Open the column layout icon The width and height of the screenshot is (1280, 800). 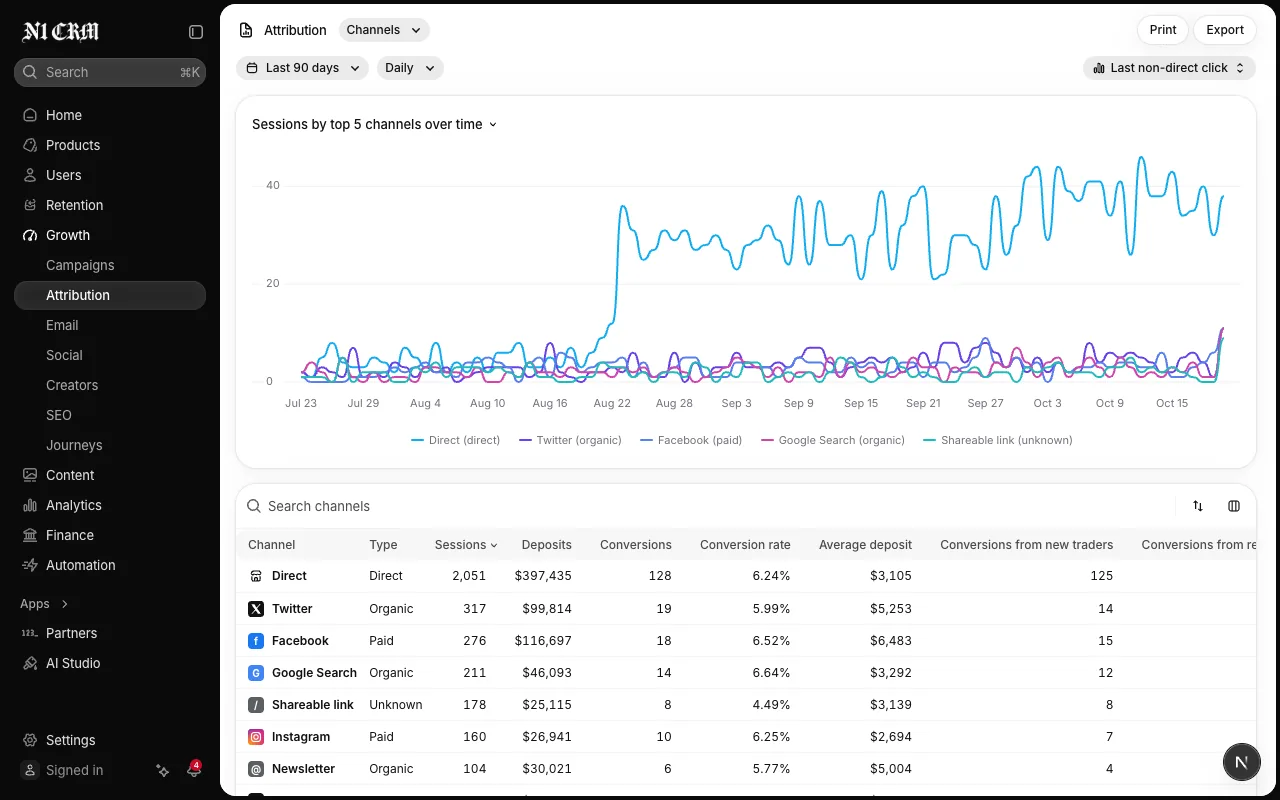pos(1234,506)
